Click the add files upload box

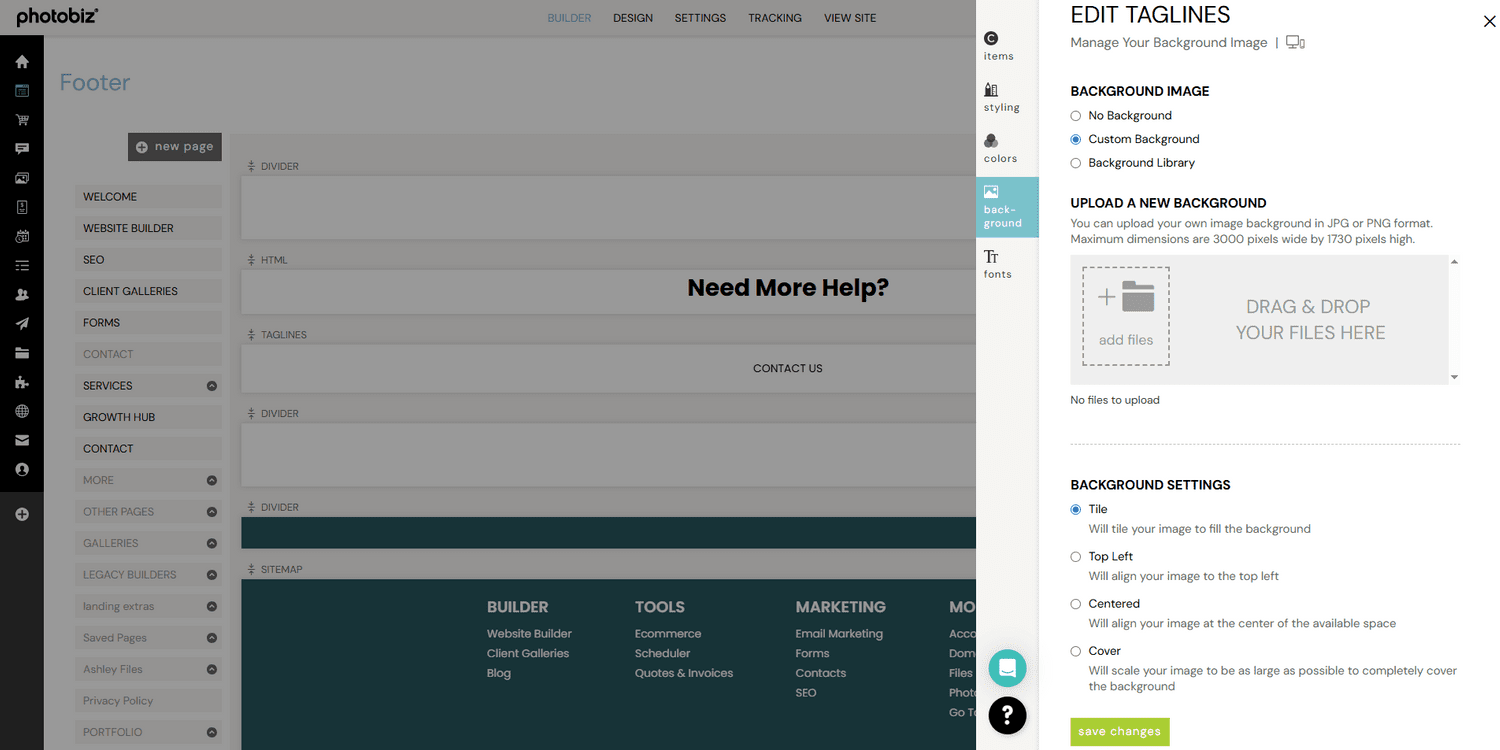click(x=1126, y=316)
